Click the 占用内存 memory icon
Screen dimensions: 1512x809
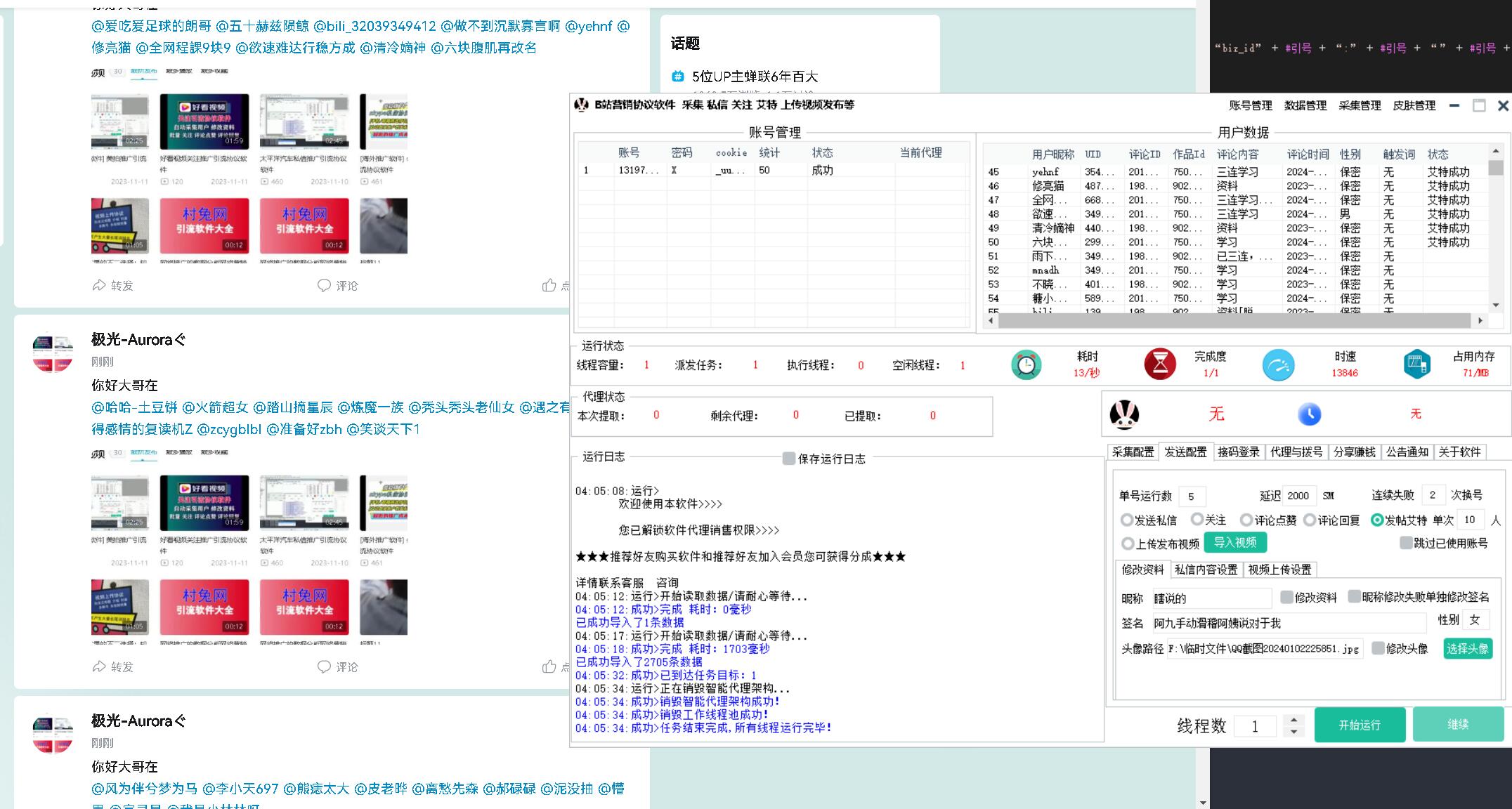point(1416,364)
